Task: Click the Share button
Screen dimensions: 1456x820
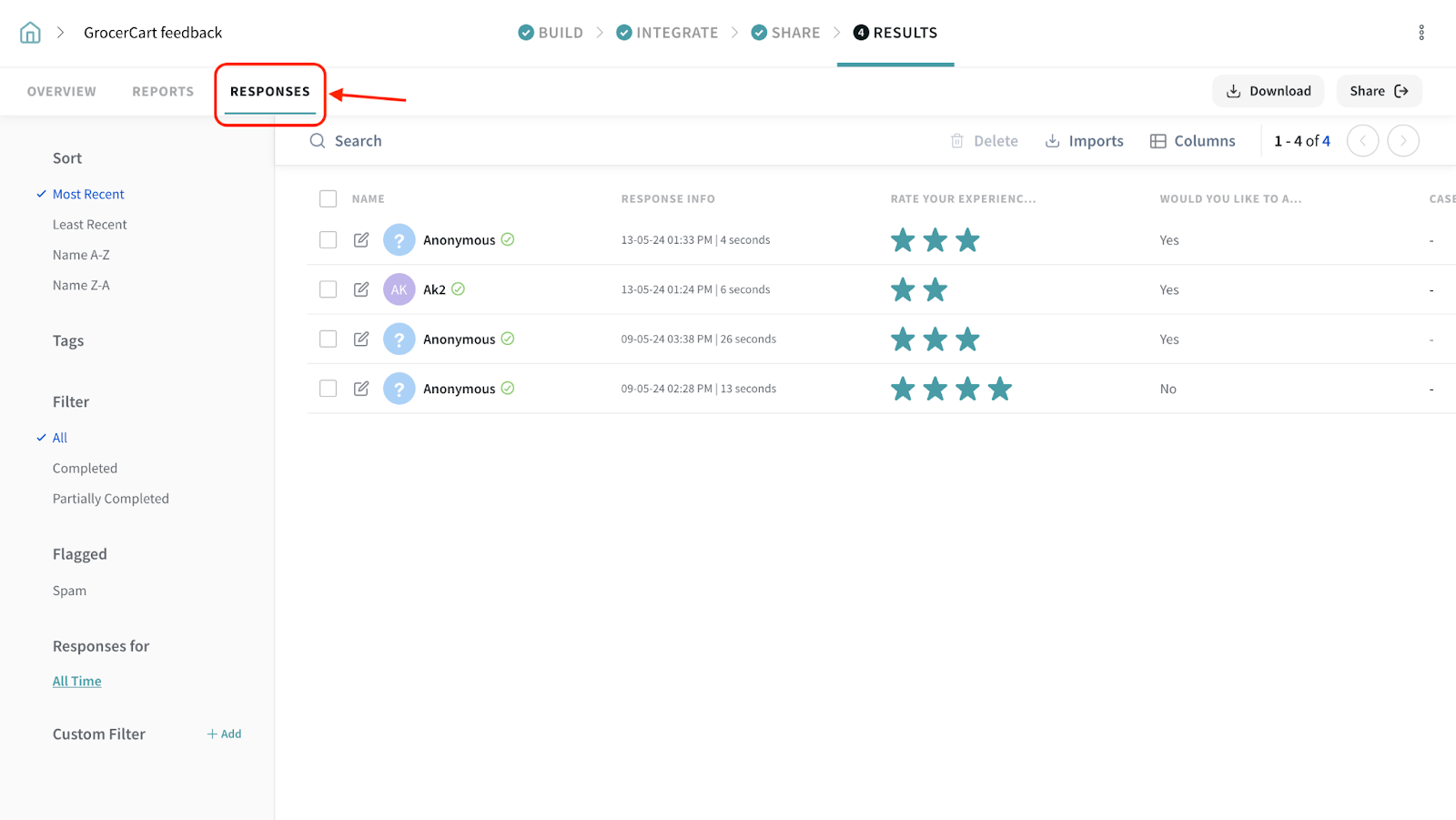Action: [x=1378, y=91]
